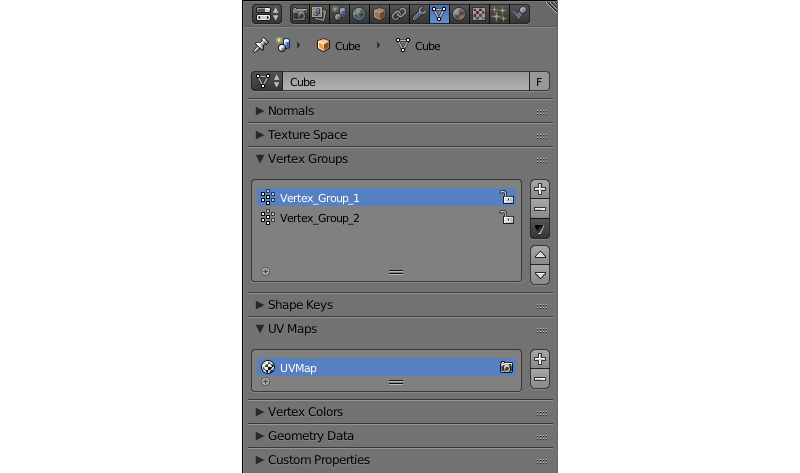Screen dimensions: 800x473
Task: Expand the Normals panel
Action: pos(290,111)
